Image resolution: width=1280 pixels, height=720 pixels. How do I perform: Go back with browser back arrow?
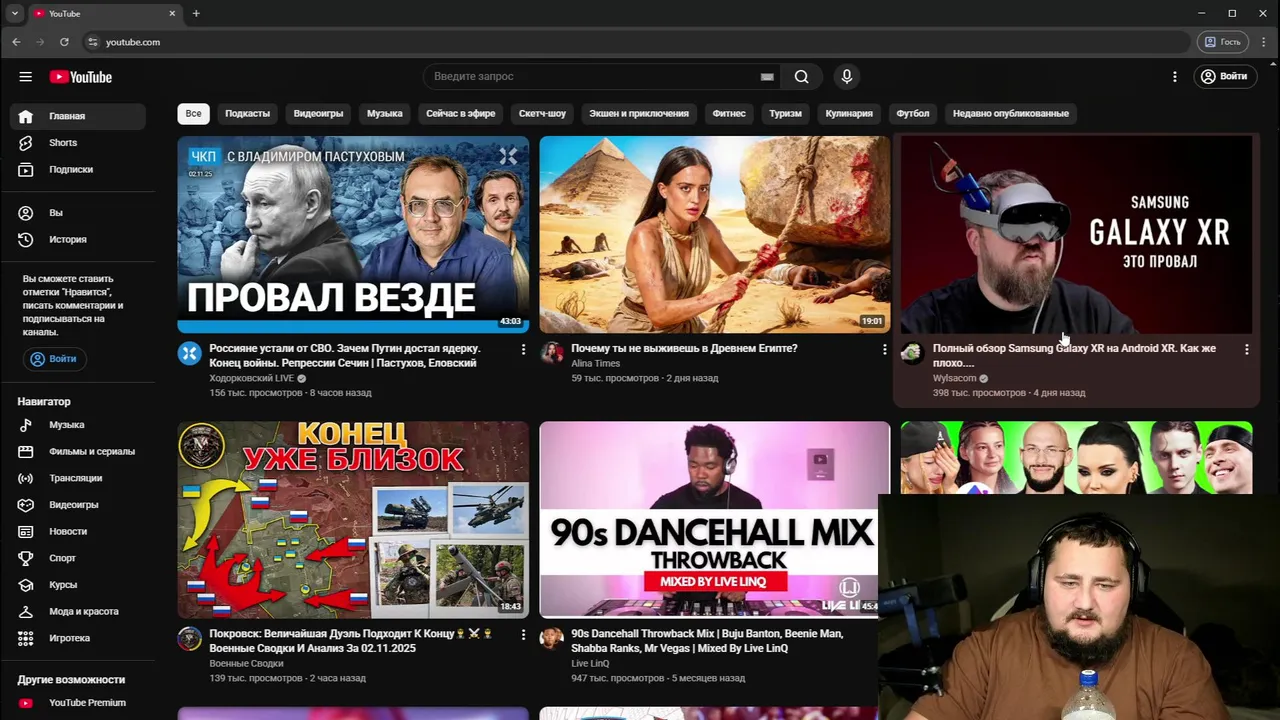16,42
